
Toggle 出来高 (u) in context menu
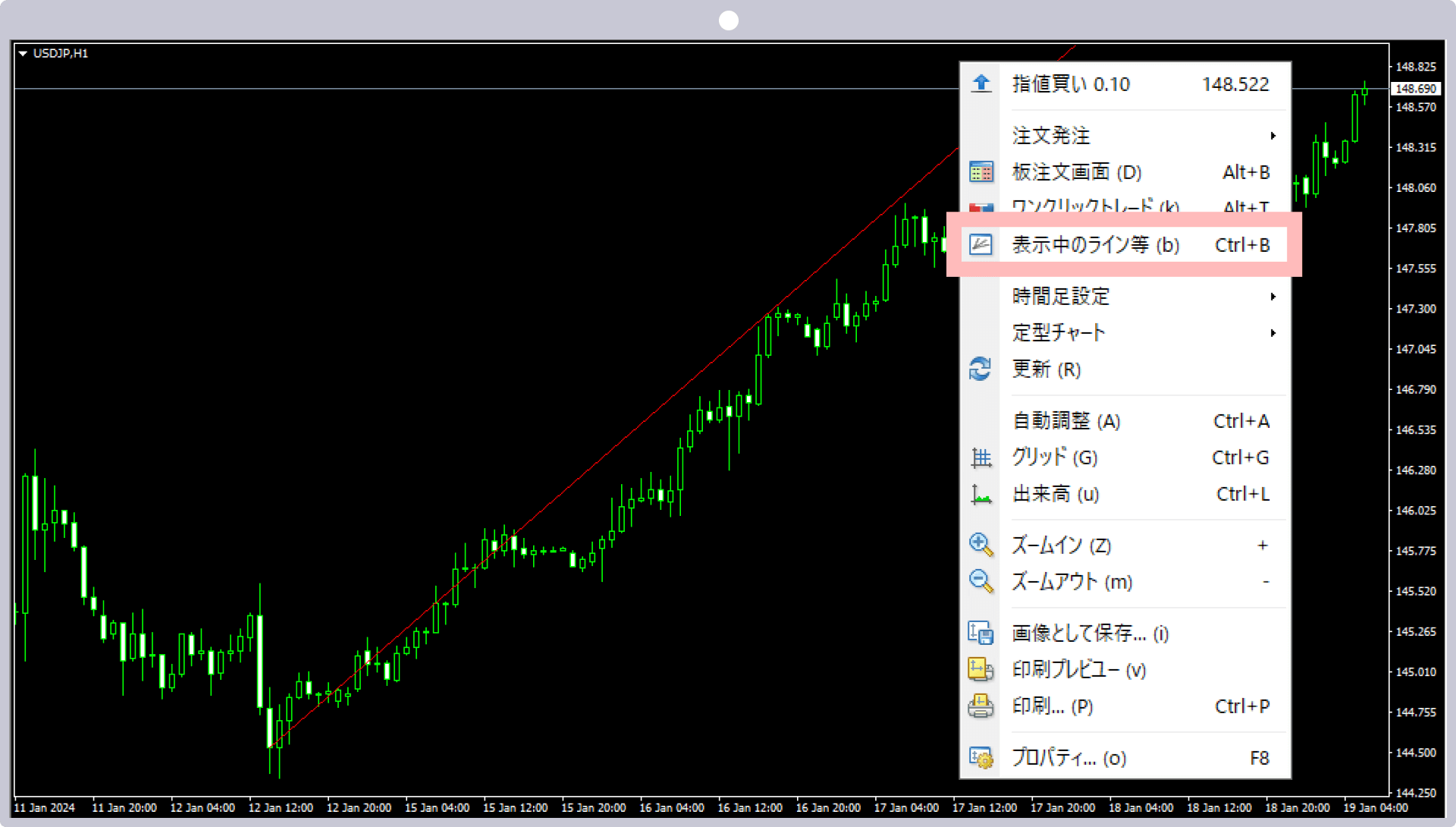tap(1125, 494)
